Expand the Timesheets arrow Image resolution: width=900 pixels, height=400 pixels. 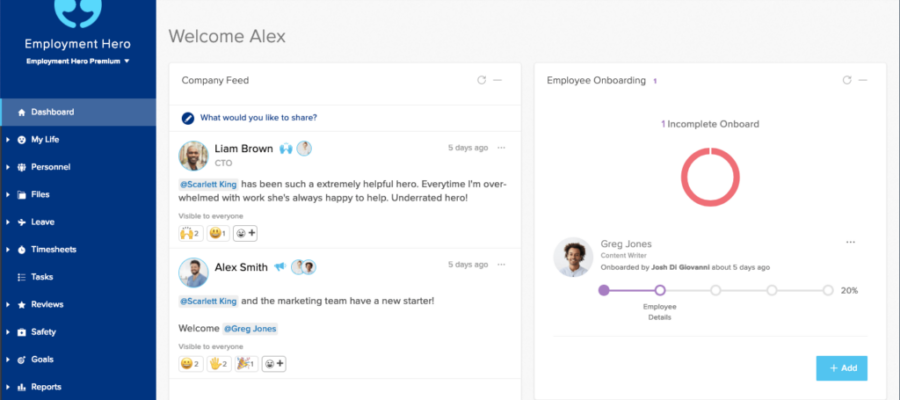pos(8,250)
